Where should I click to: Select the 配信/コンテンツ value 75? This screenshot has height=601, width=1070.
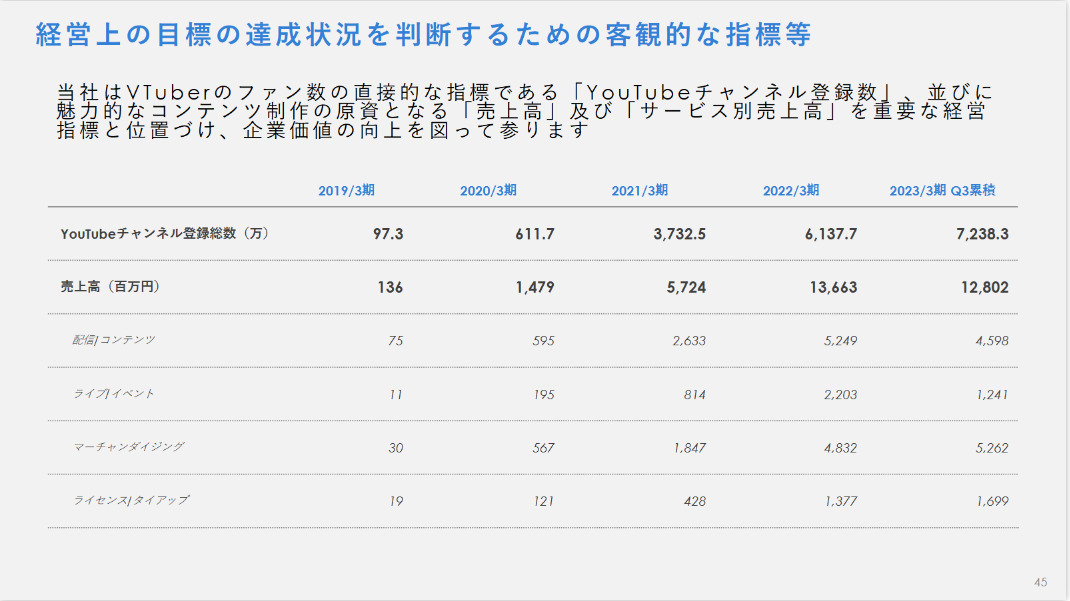tap(395, 340)
